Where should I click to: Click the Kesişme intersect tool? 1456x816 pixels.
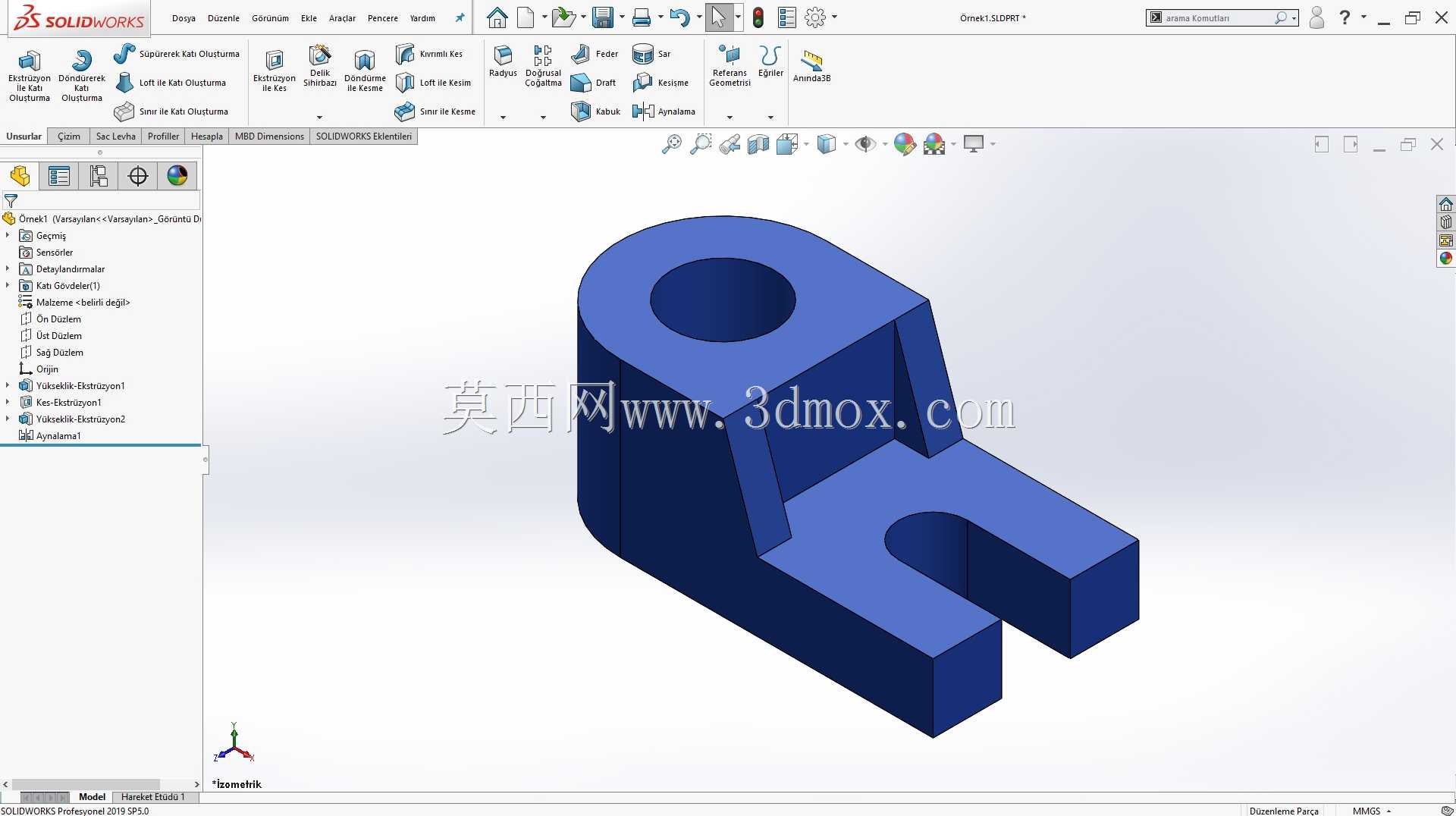[x=661, y=83]
